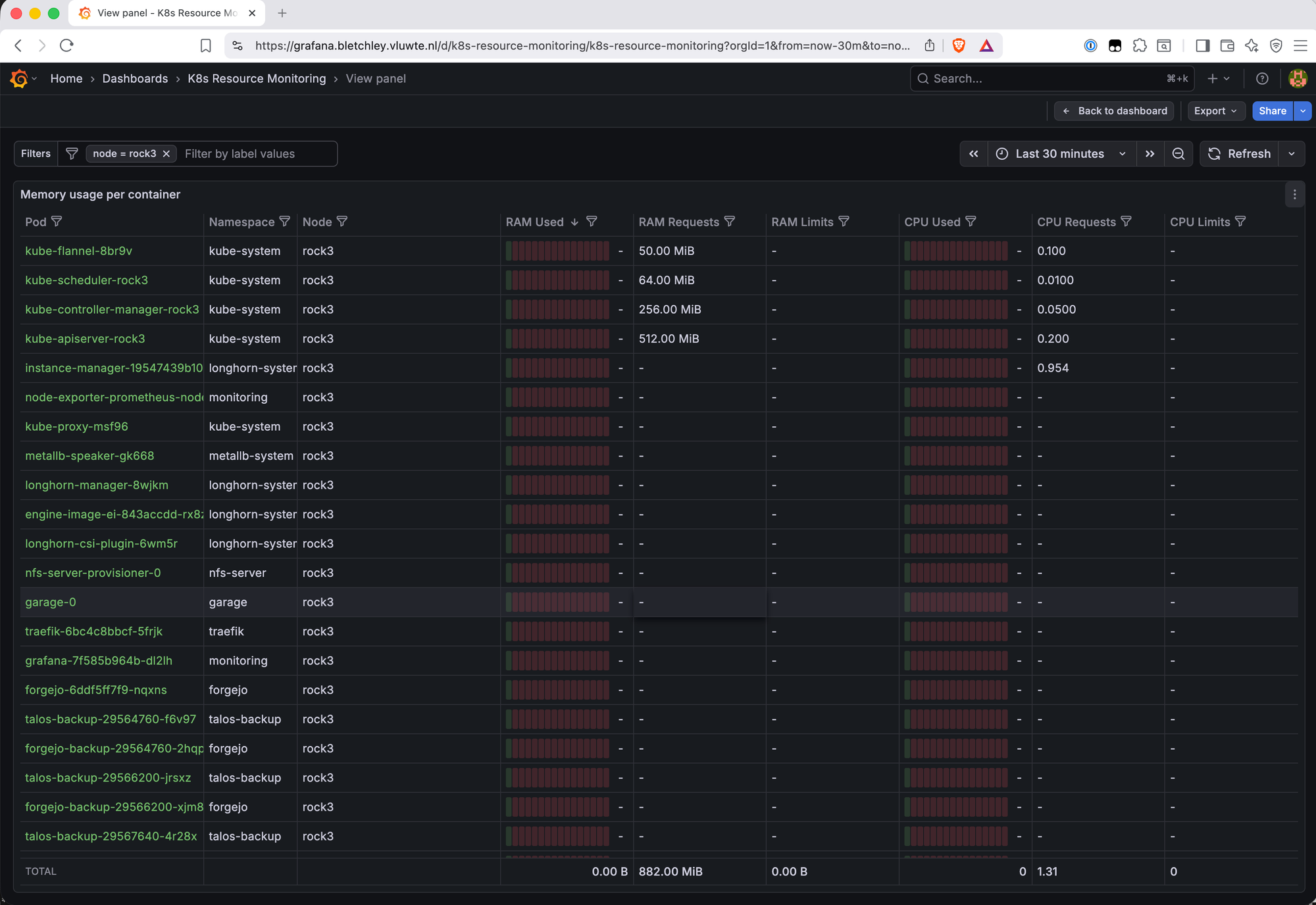Remove the node = rock3 filter chip
The height and width of the screenshot is (905, 1316).
[166, 153]
